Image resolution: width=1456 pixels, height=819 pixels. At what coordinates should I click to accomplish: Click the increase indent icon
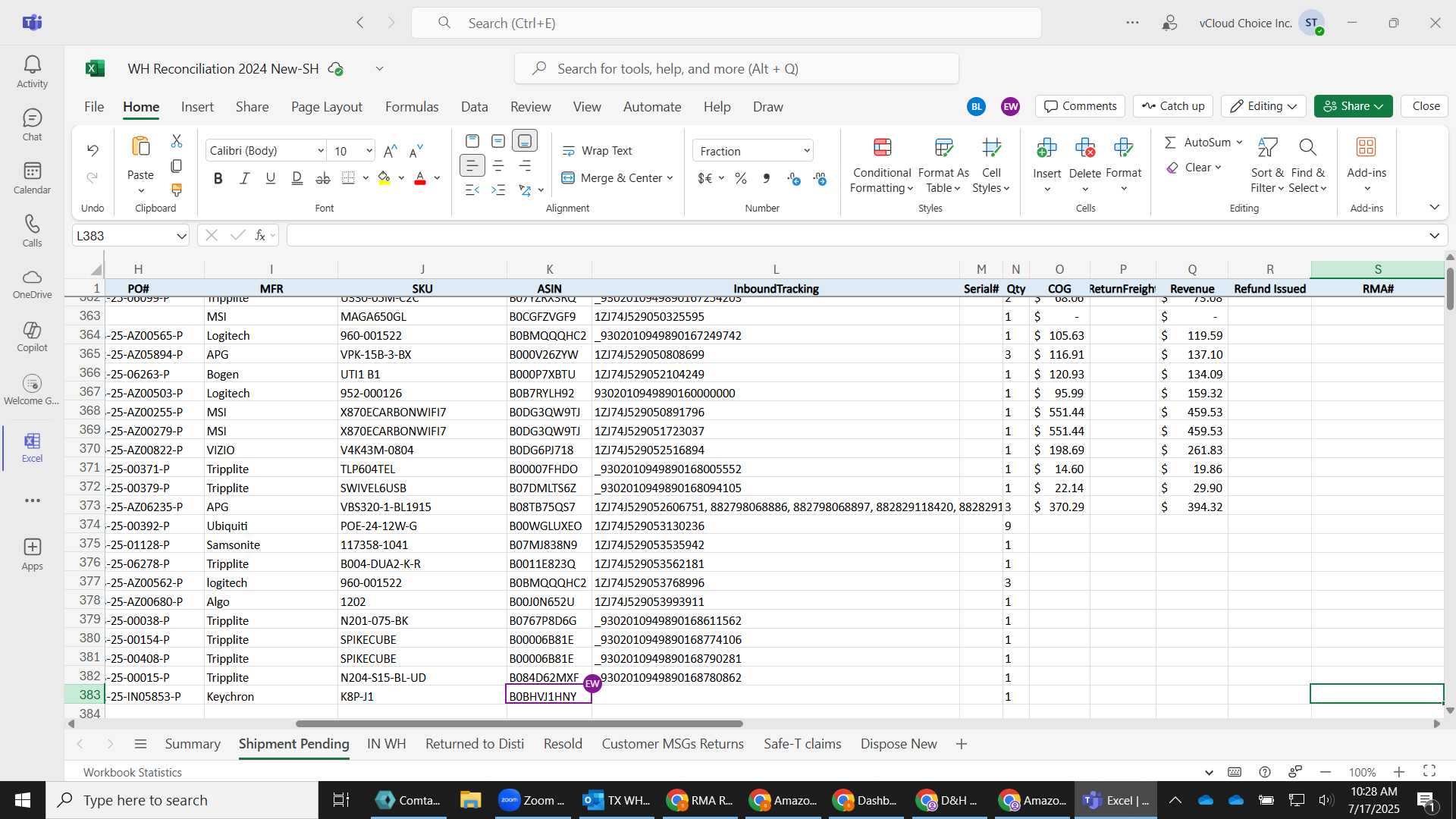coord(498,190)
